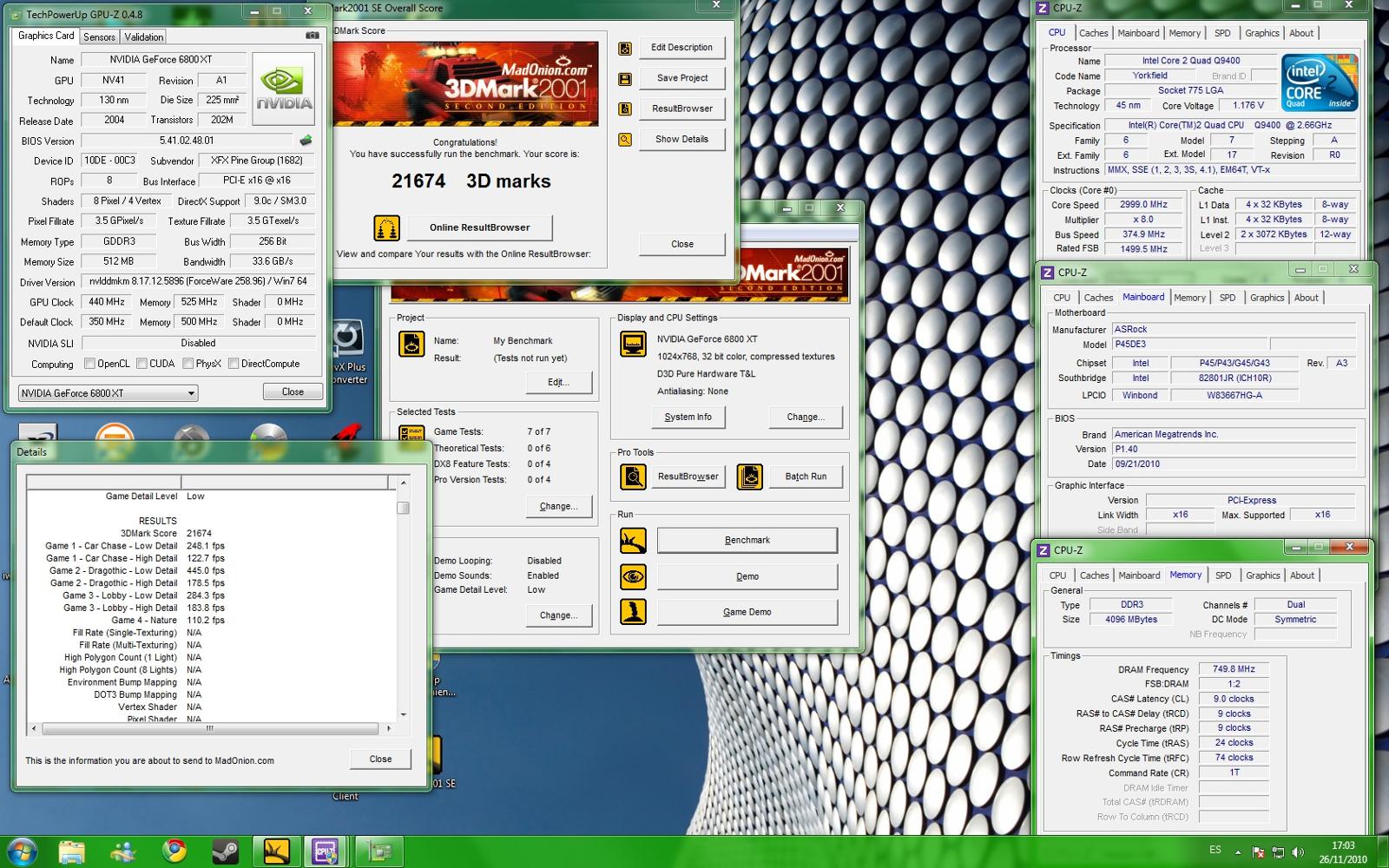The height and width of the screenshot is (868, 1389).
Task: Click the Project name icon in 3DMark
Action: [x=411, y=345]
